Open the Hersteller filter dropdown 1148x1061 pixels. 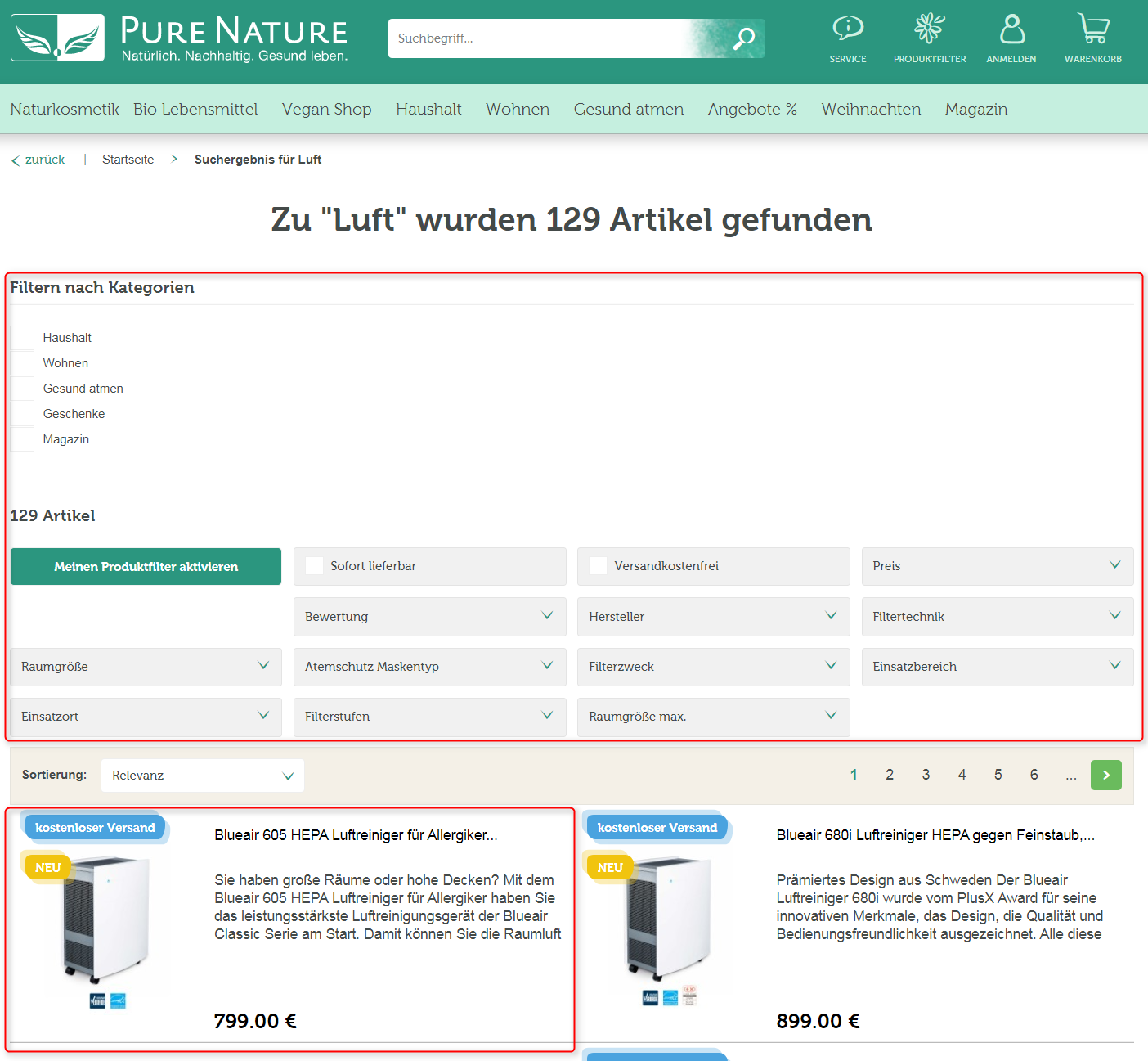coord(713,617)
